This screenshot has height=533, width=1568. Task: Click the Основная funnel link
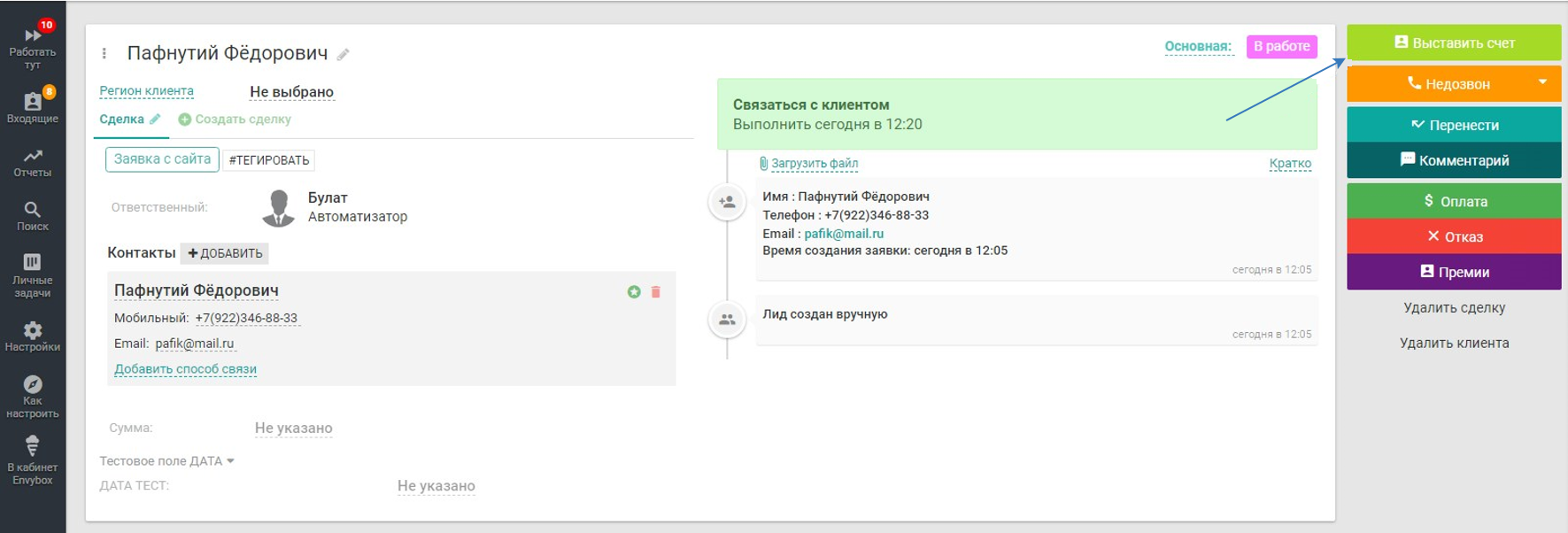point(1198,46)
